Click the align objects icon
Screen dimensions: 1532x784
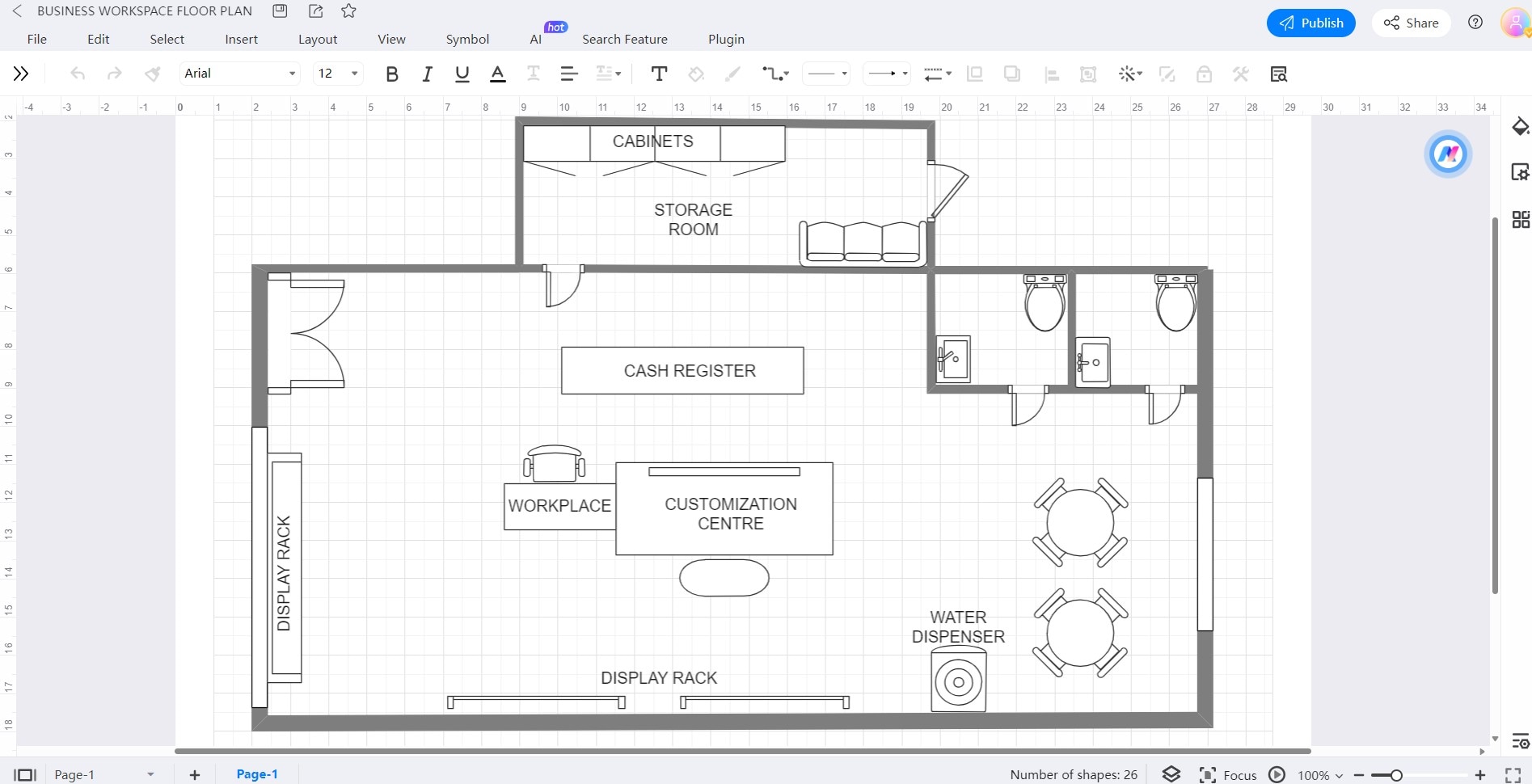coord(1051,74)
